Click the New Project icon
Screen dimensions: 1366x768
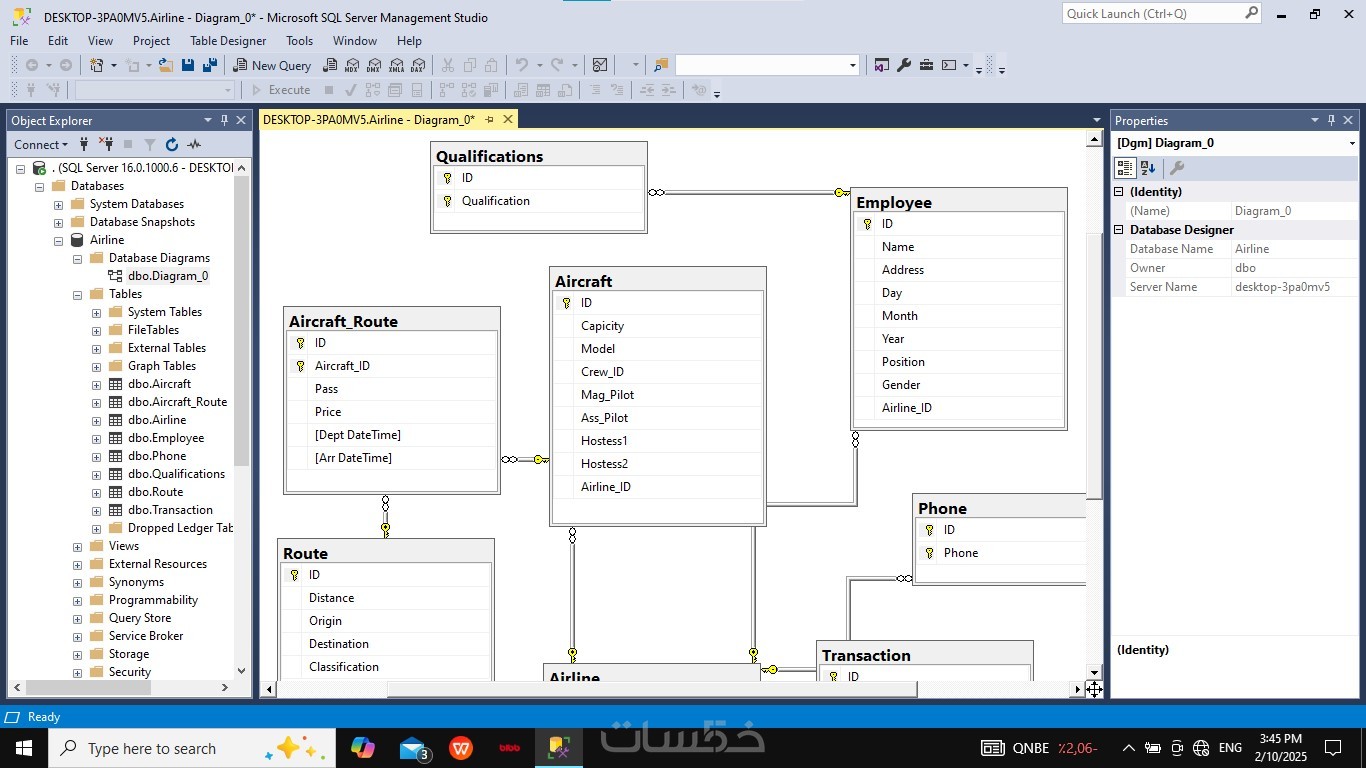point(97,65)
